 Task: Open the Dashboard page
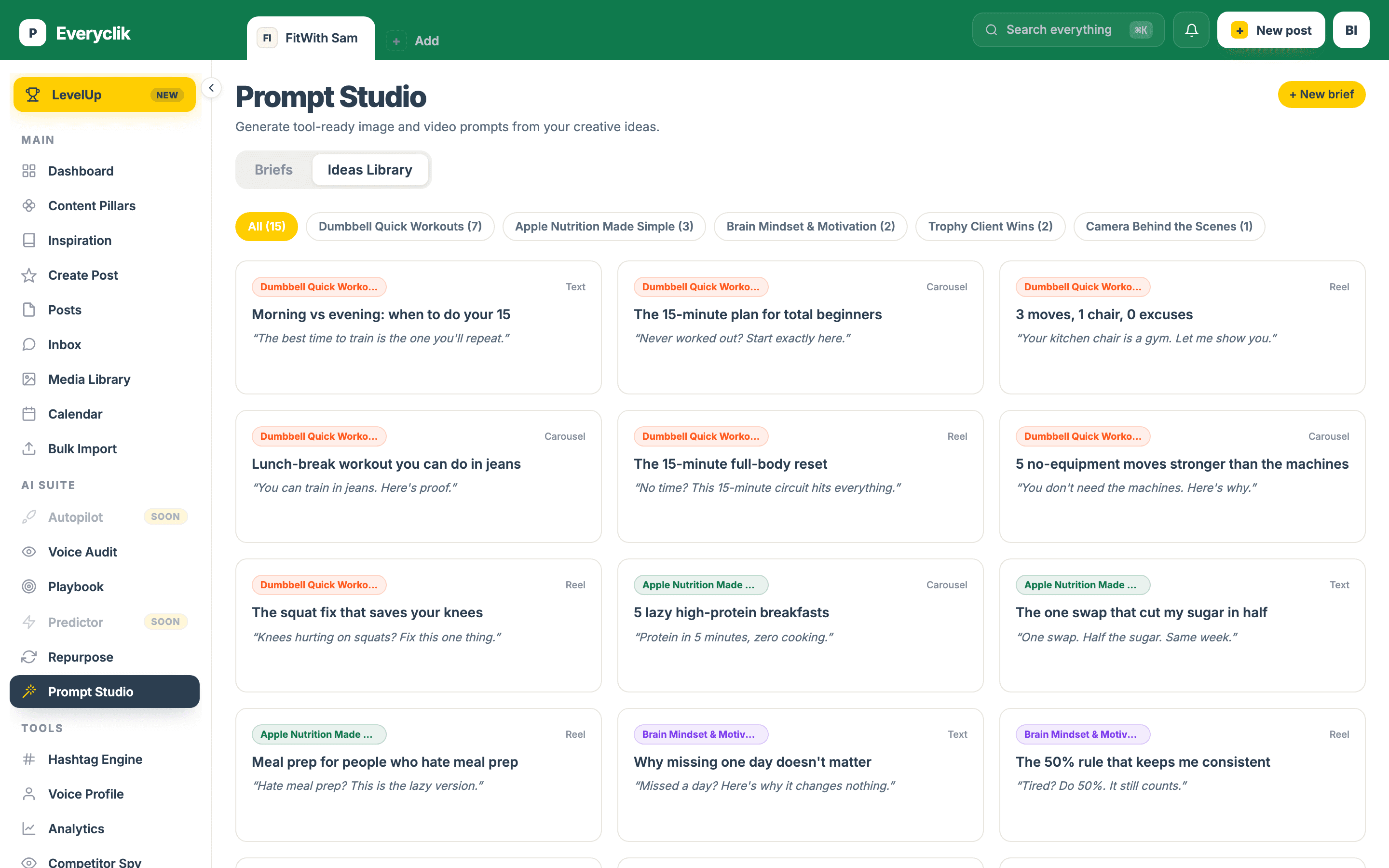click(105, 171)
